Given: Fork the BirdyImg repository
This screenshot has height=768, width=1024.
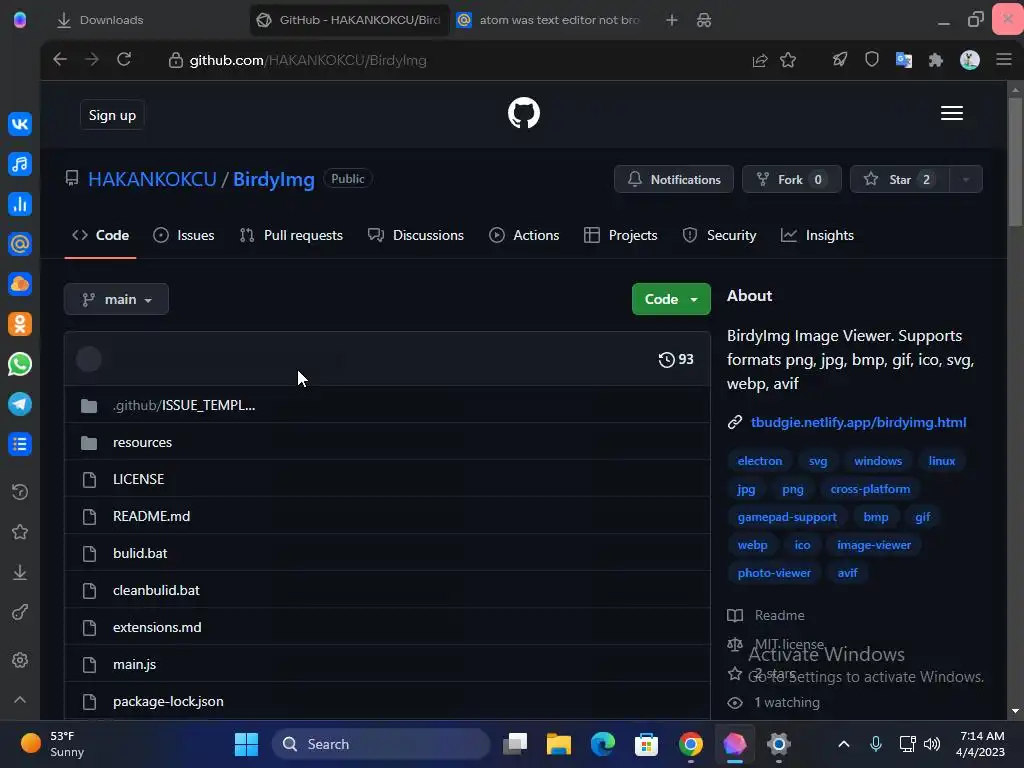Looking at the screenshot, I should point(792,179).
